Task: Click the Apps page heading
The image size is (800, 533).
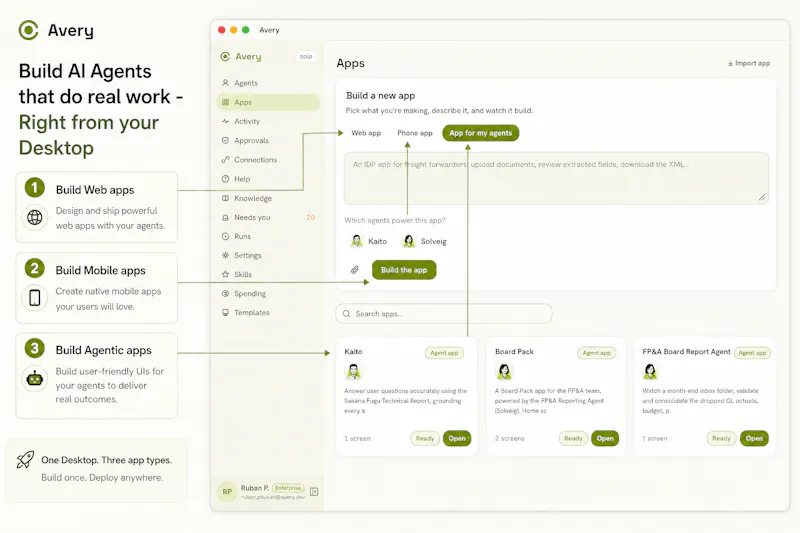Action: click(x=351, y=63)
